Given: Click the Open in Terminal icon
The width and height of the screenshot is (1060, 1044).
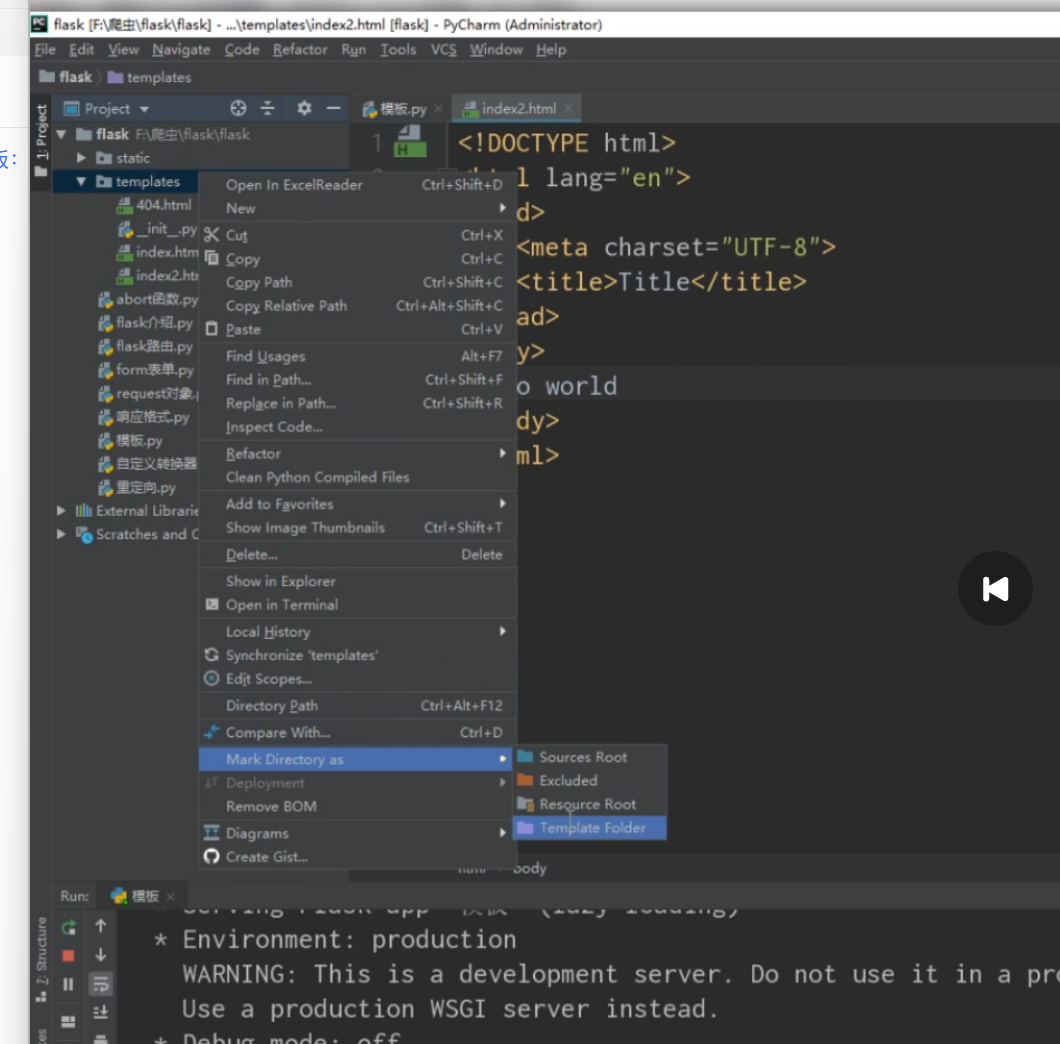Looking at the screenshot, I should click(x=212, y=604).
